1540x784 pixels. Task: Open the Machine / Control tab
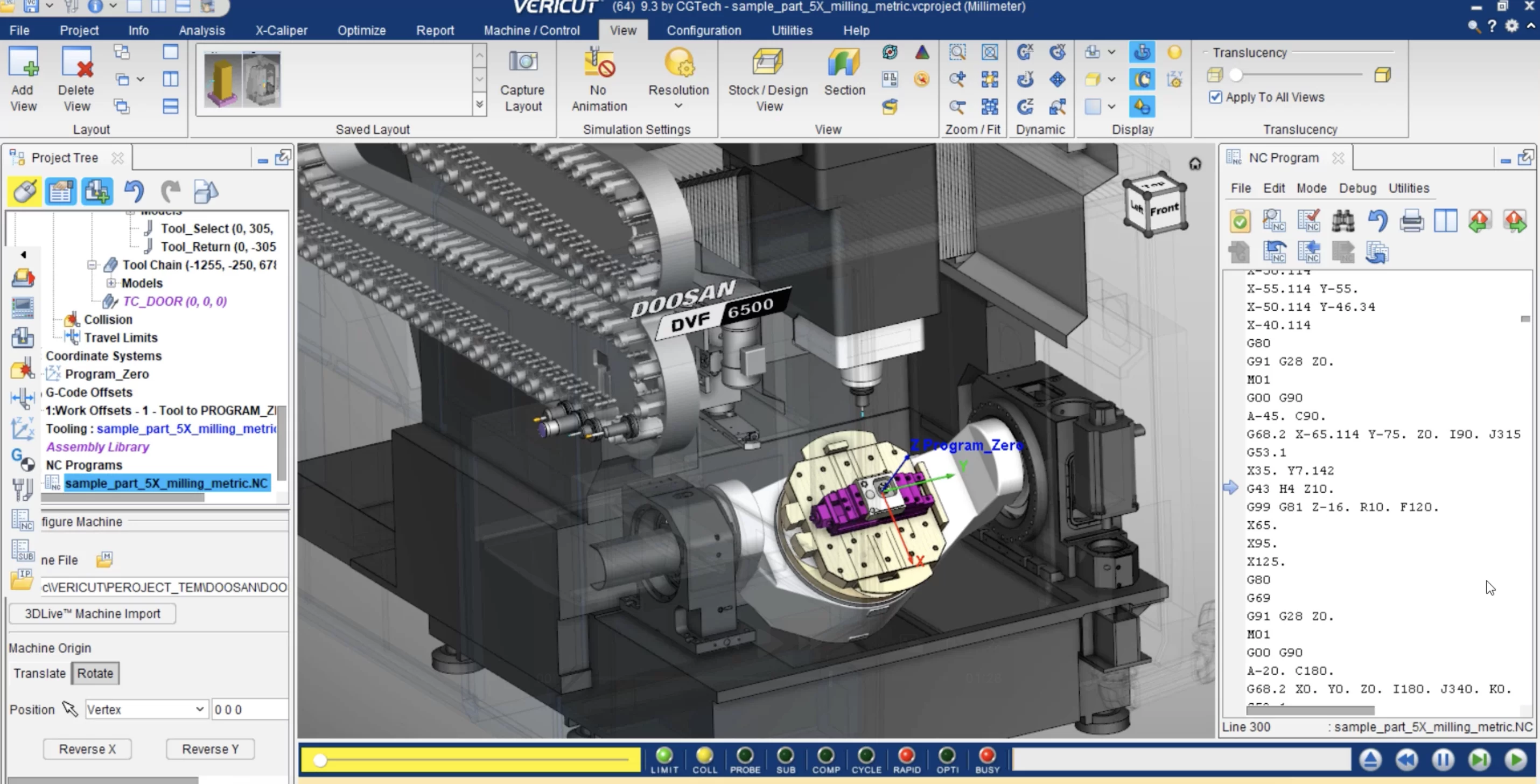click(x=531, y=30)
